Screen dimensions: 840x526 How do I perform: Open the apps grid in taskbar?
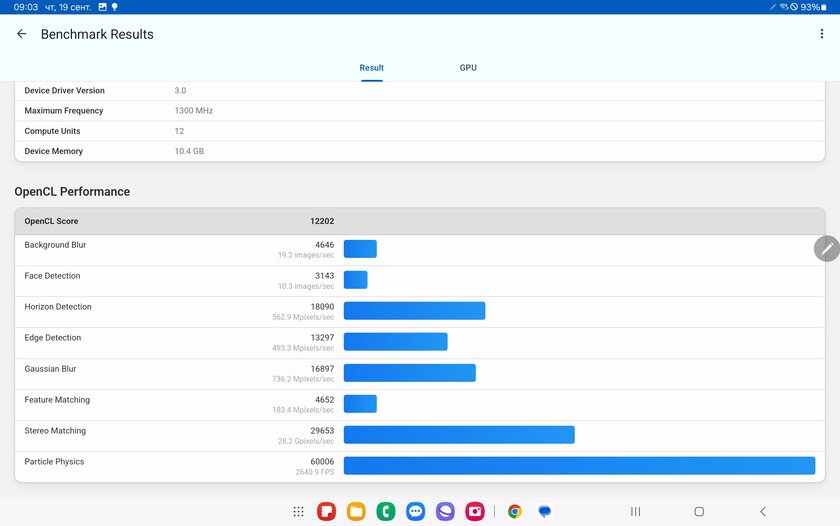(298, 512)
